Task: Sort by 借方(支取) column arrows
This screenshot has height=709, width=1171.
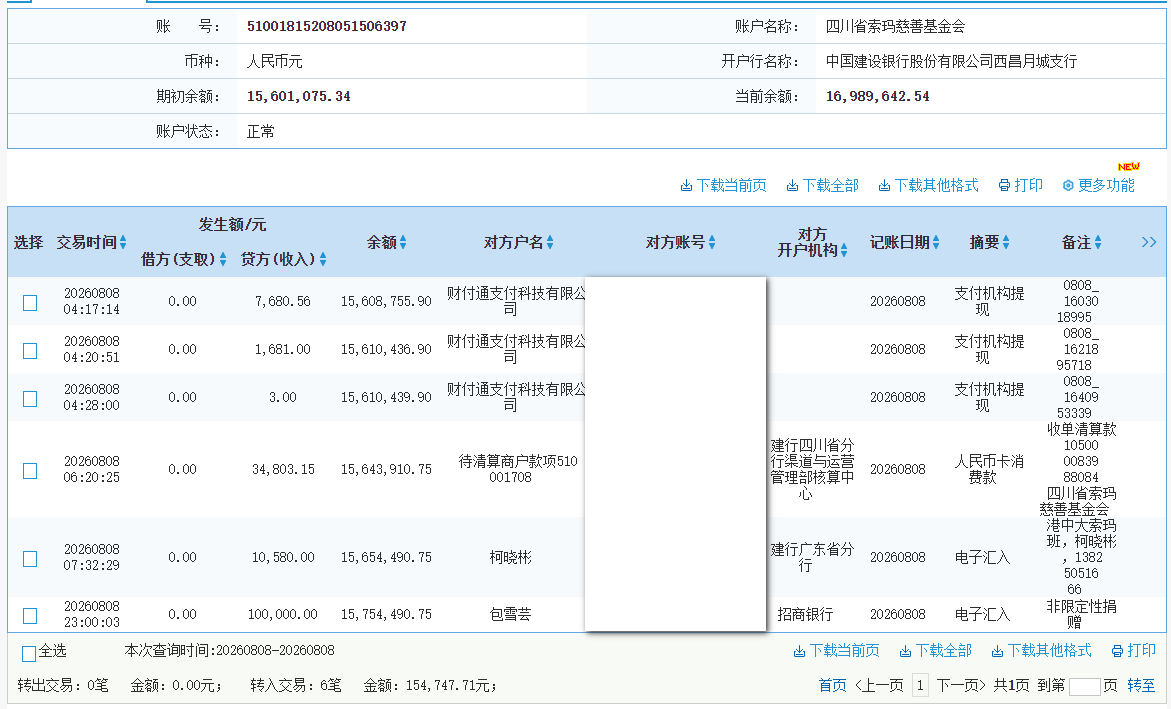Action: [x=223, y=259]
